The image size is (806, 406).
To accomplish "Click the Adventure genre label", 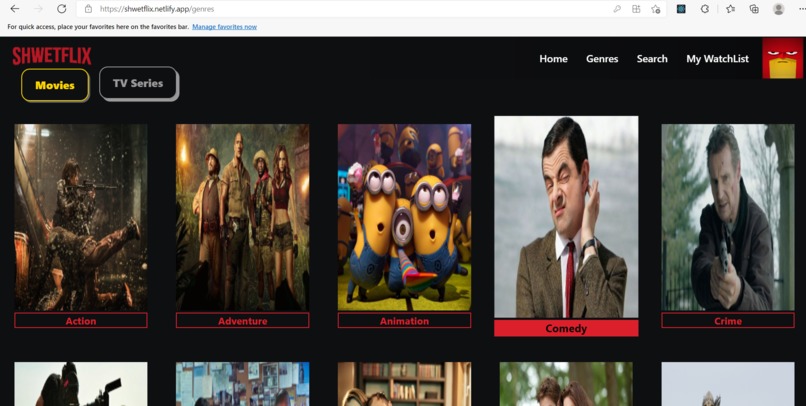I will tap(243, 321).
